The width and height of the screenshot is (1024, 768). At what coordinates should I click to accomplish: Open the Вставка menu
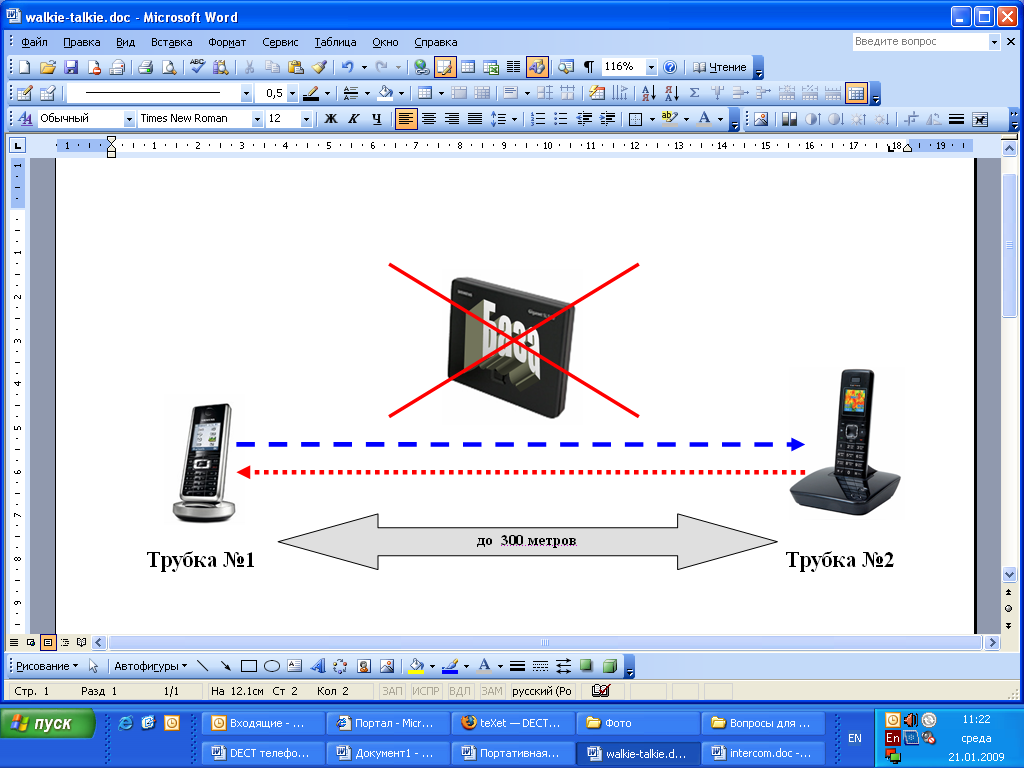point(171,42)
